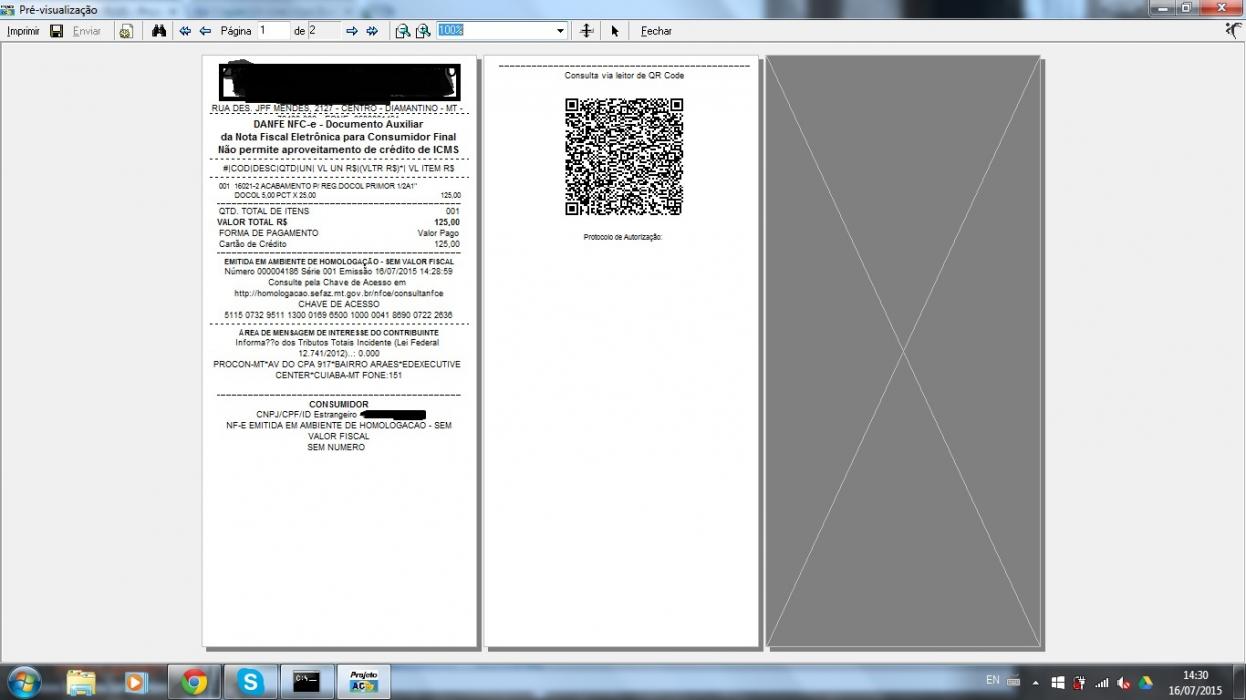Screen dimensions: 1246x700
Task: Click the zoom out magnifier icon
Action: tap(402, 31)
